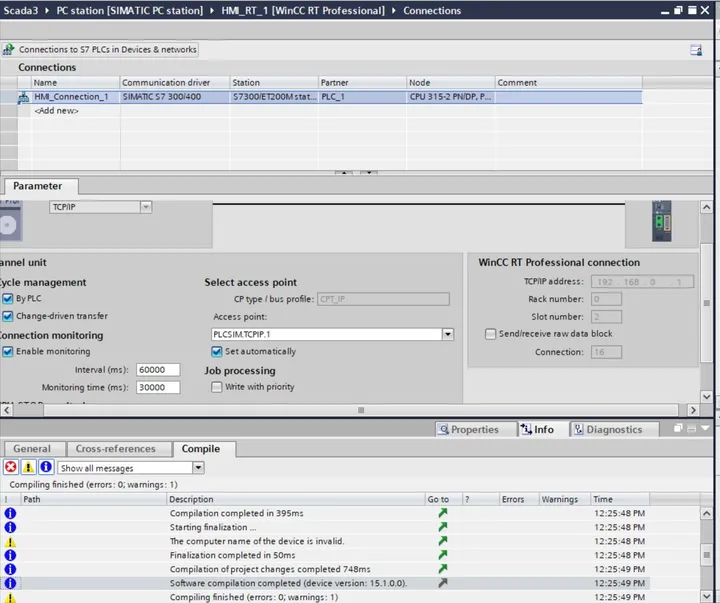This screenshot has height=603, width=720.
Task: Open the Diagnostics tab
Action: click(x=613, y=429)
